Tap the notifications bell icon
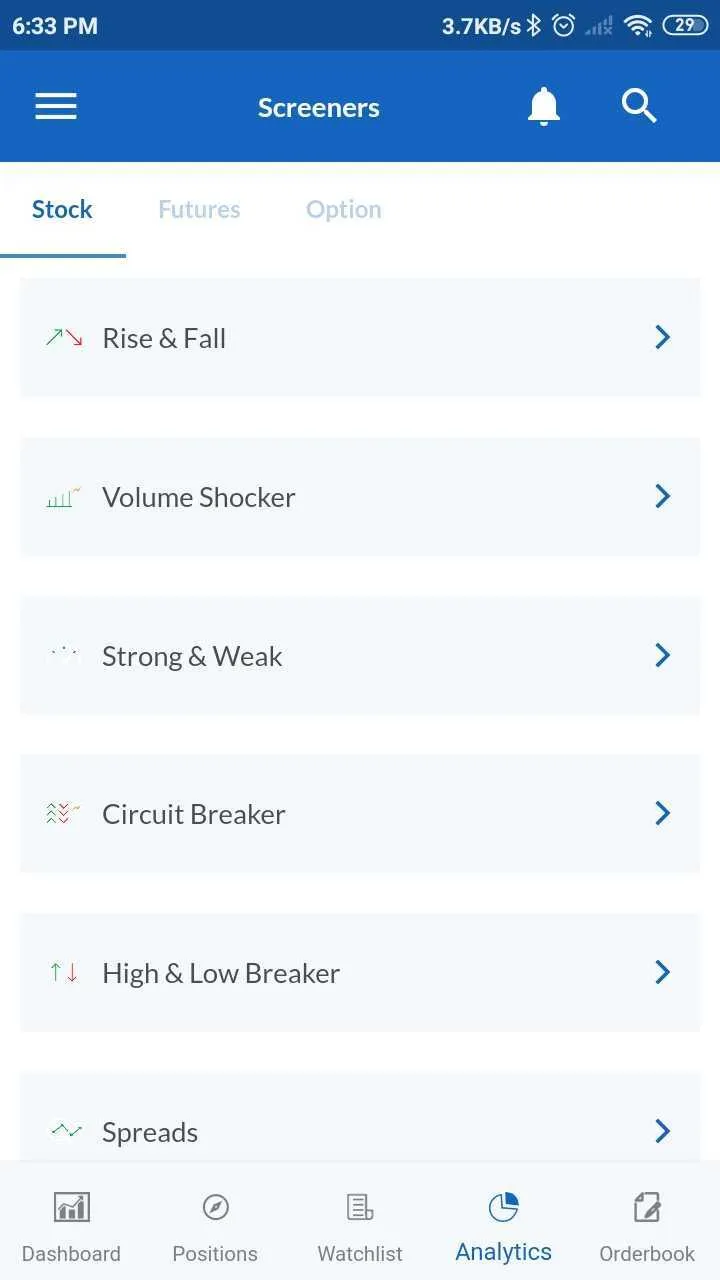 [544, 106]
